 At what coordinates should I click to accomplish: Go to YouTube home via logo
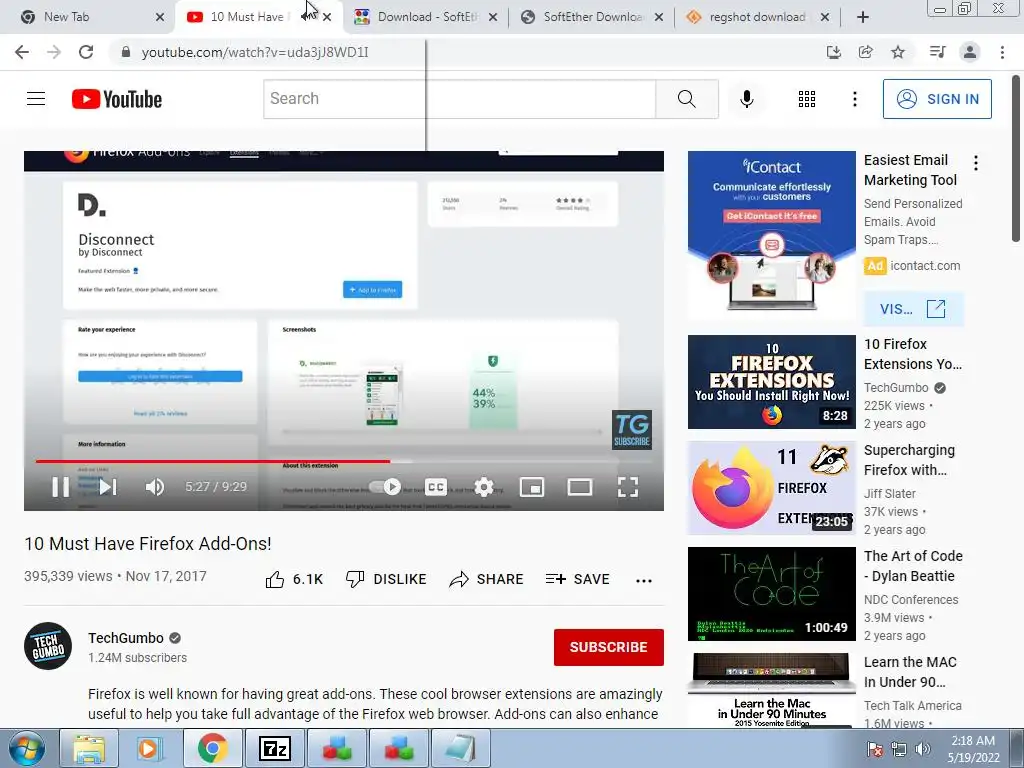click(117, 99)
